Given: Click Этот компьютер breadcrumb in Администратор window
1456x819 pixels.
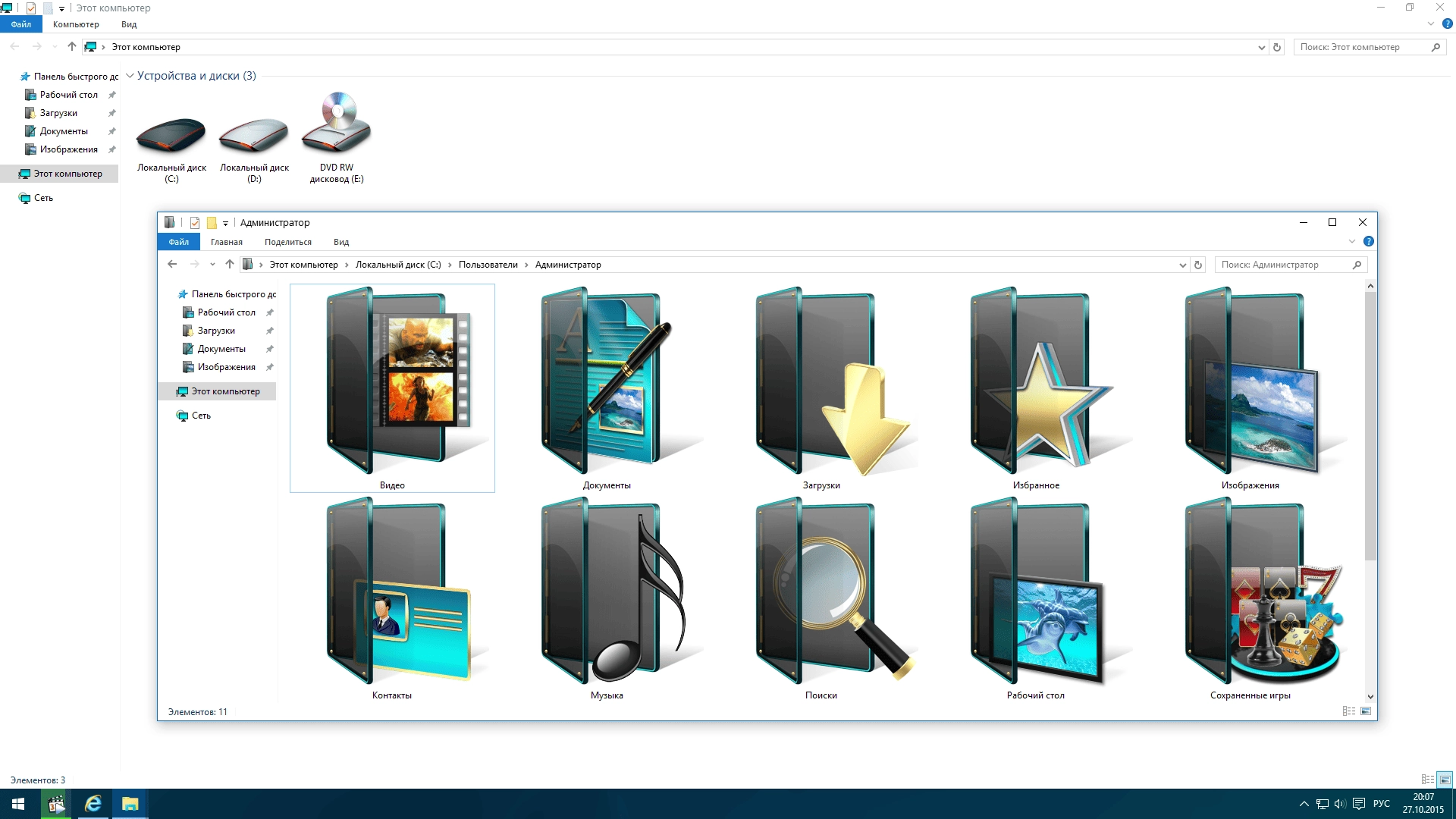Looking at the screenshot, I should point(303,265).
